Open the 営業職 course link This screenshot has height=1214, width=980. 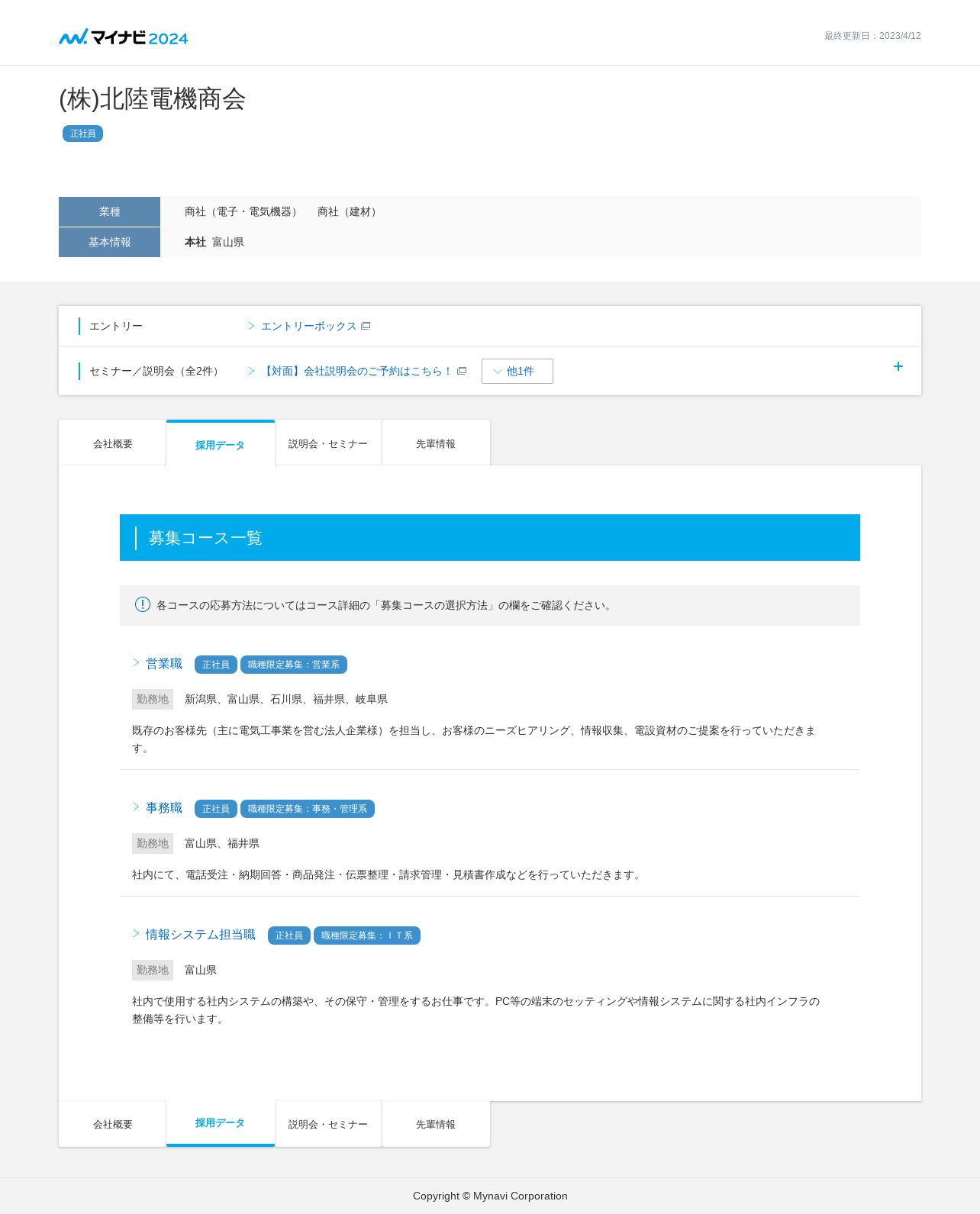click(x=164, y=663)
